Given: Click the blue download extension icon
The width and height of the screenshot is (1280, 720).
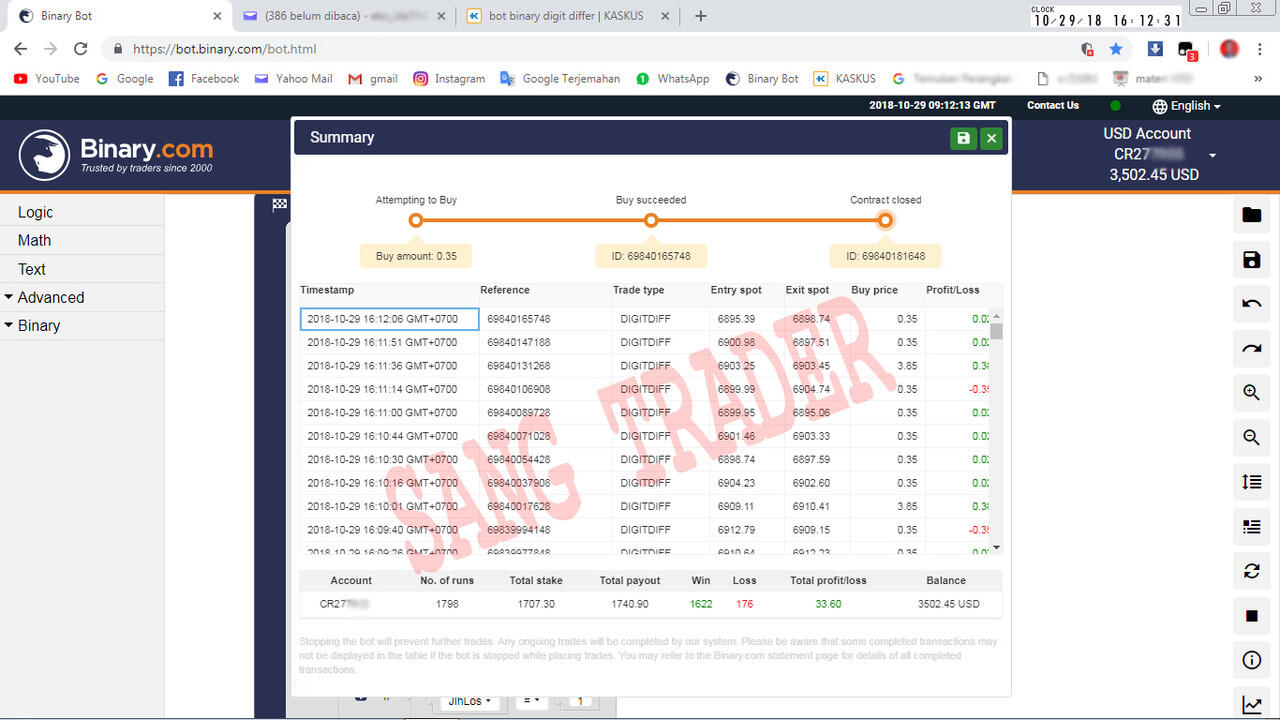Looking at the screenshot, I should pyautogui.click(x=1155, y=48).
